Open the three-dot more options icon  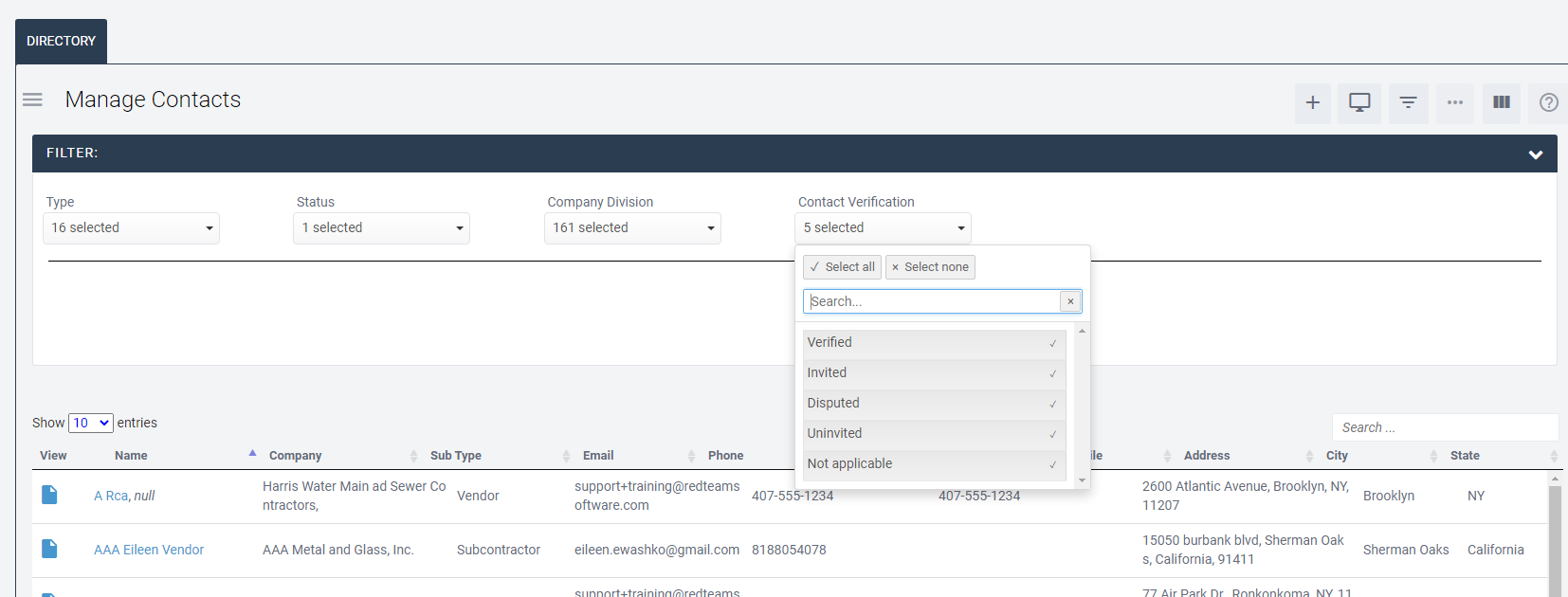(x=1454, y=102)
